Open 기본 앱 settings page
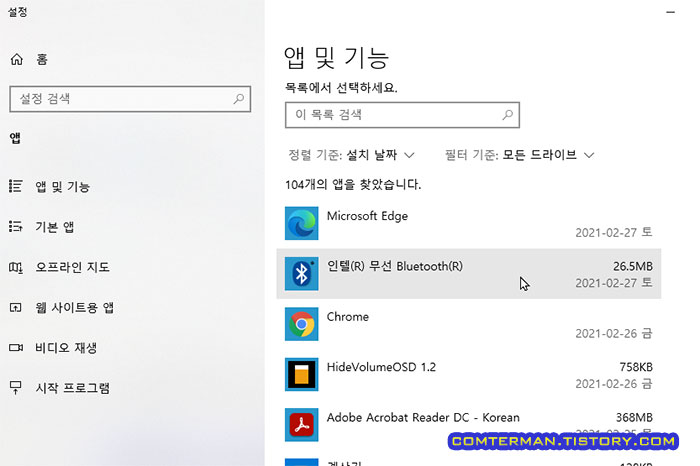Screen dimensions: 700x466 [x=54, y=227]
